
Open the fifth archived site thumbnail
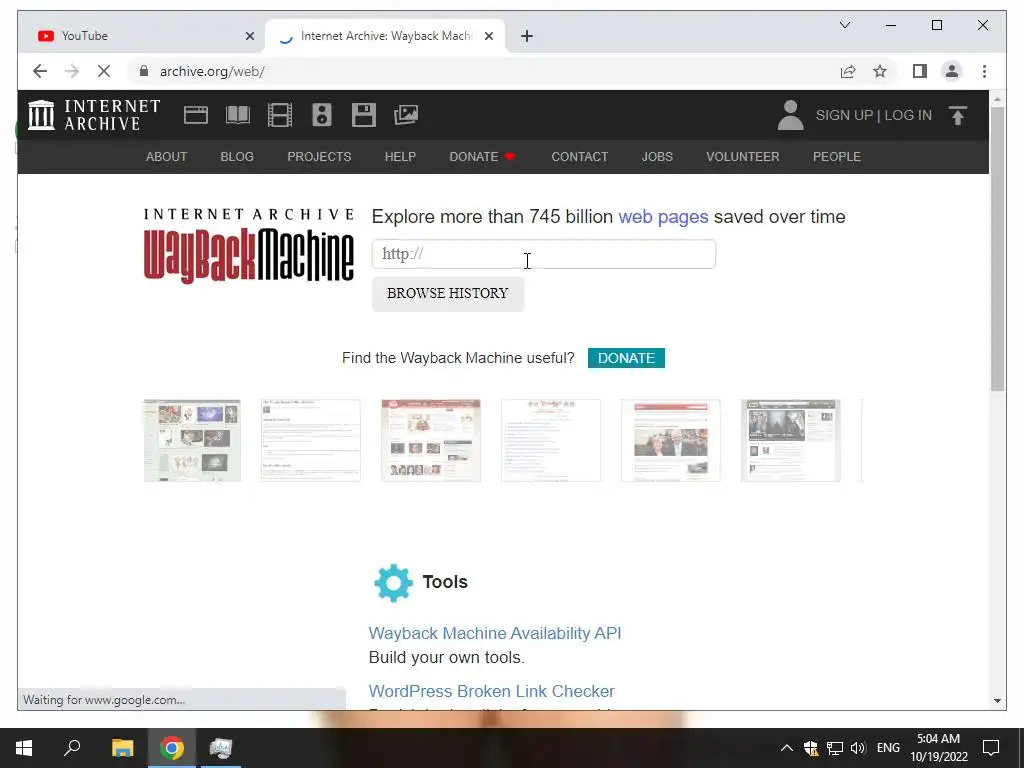[671, 441]
